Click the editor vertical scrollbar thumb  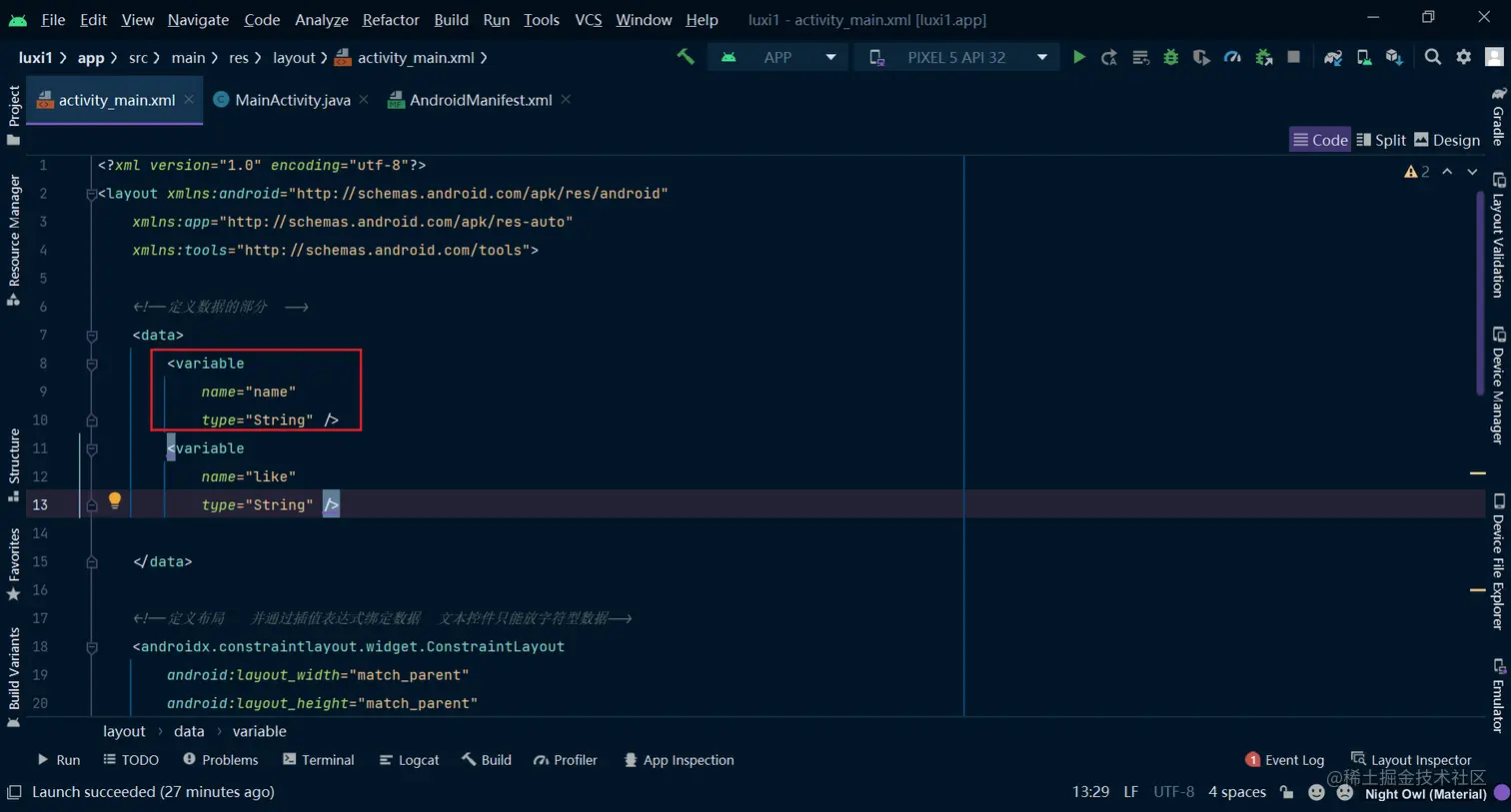click(1480, 293)
